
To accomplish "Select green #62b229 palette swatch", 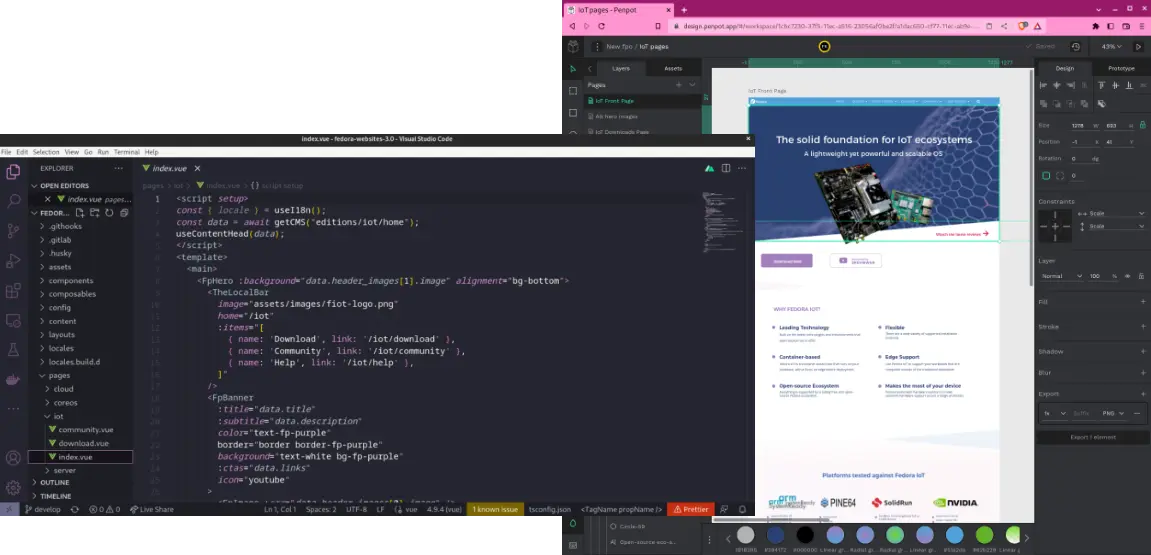I will point(984,535).
